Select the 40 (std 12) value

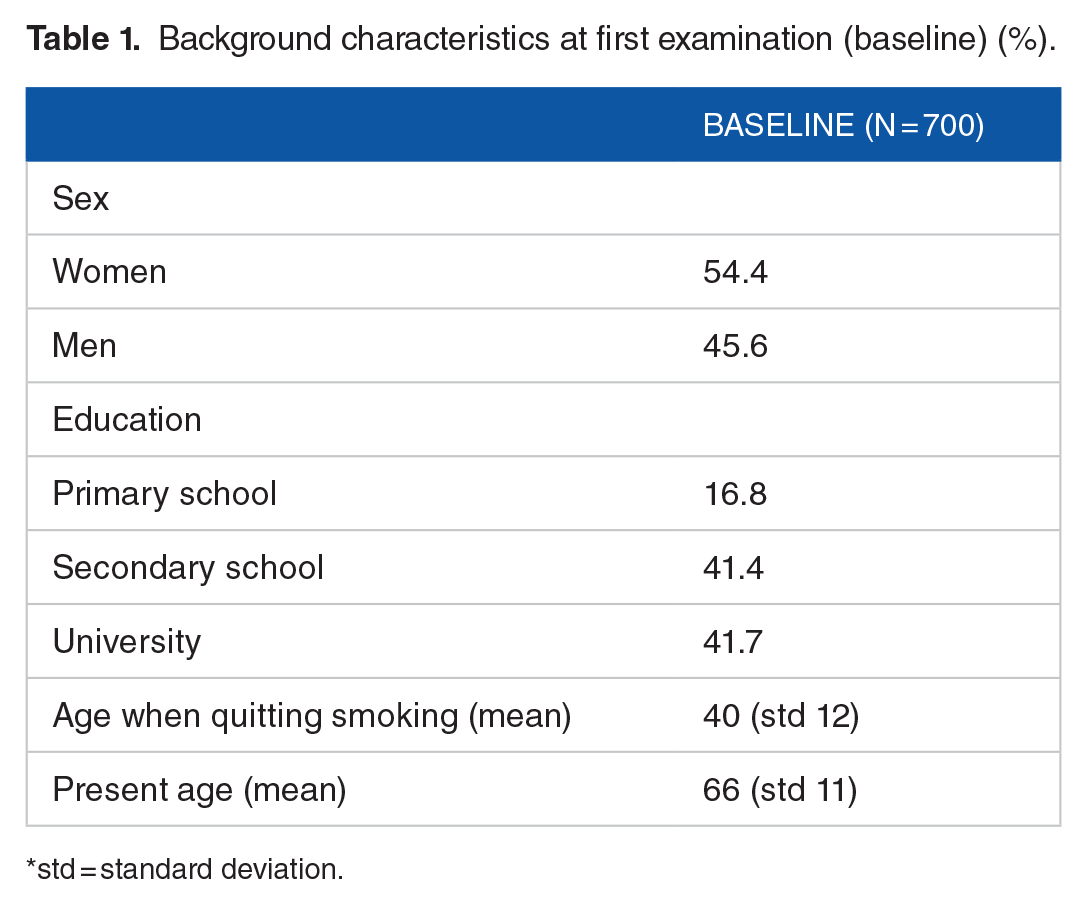tap(781, 716)
